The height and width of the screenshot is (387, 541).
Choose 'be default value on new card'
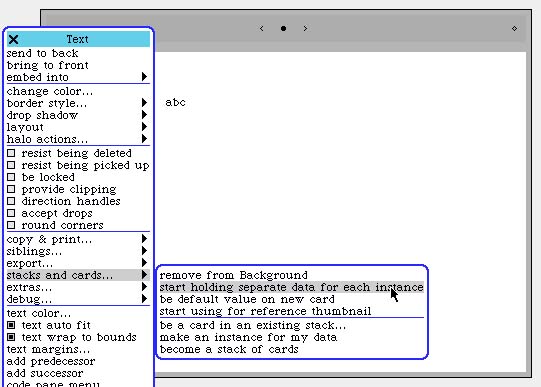[292, 299]
